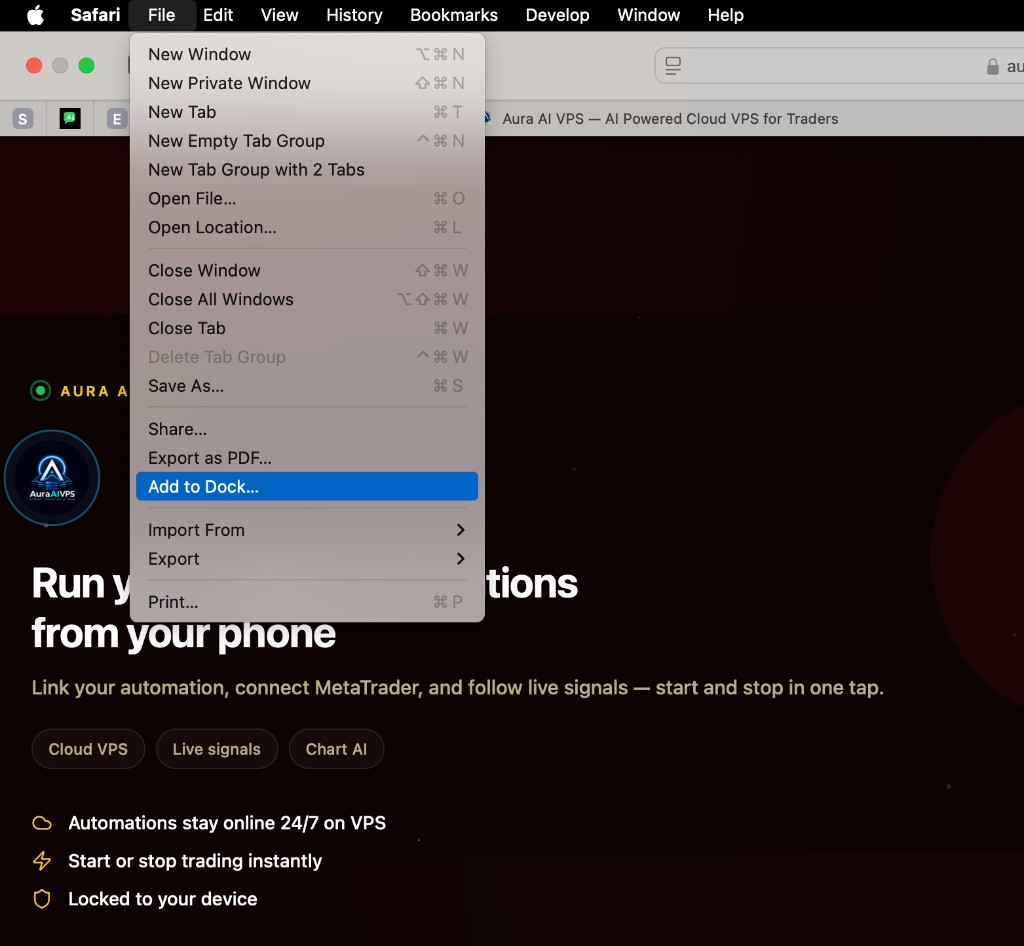The height and width of the screenshot is (946, 1024).
Task: Open the Bookmarks menu
Action: 454,15
